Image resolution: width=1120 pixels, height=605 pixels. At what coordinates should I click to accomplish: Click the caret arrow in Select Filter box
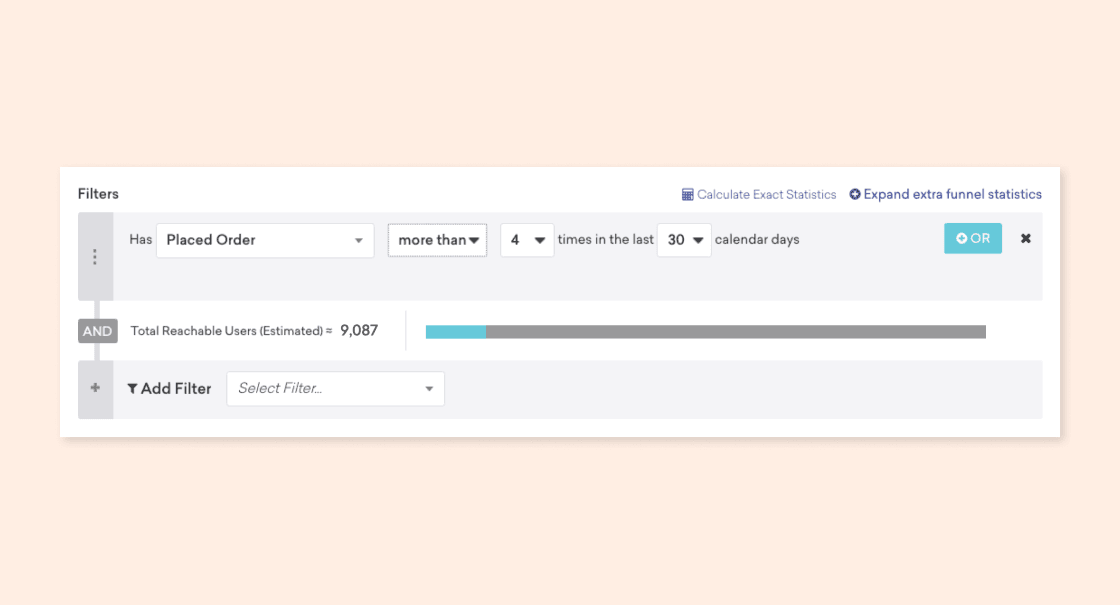point(429,389)
